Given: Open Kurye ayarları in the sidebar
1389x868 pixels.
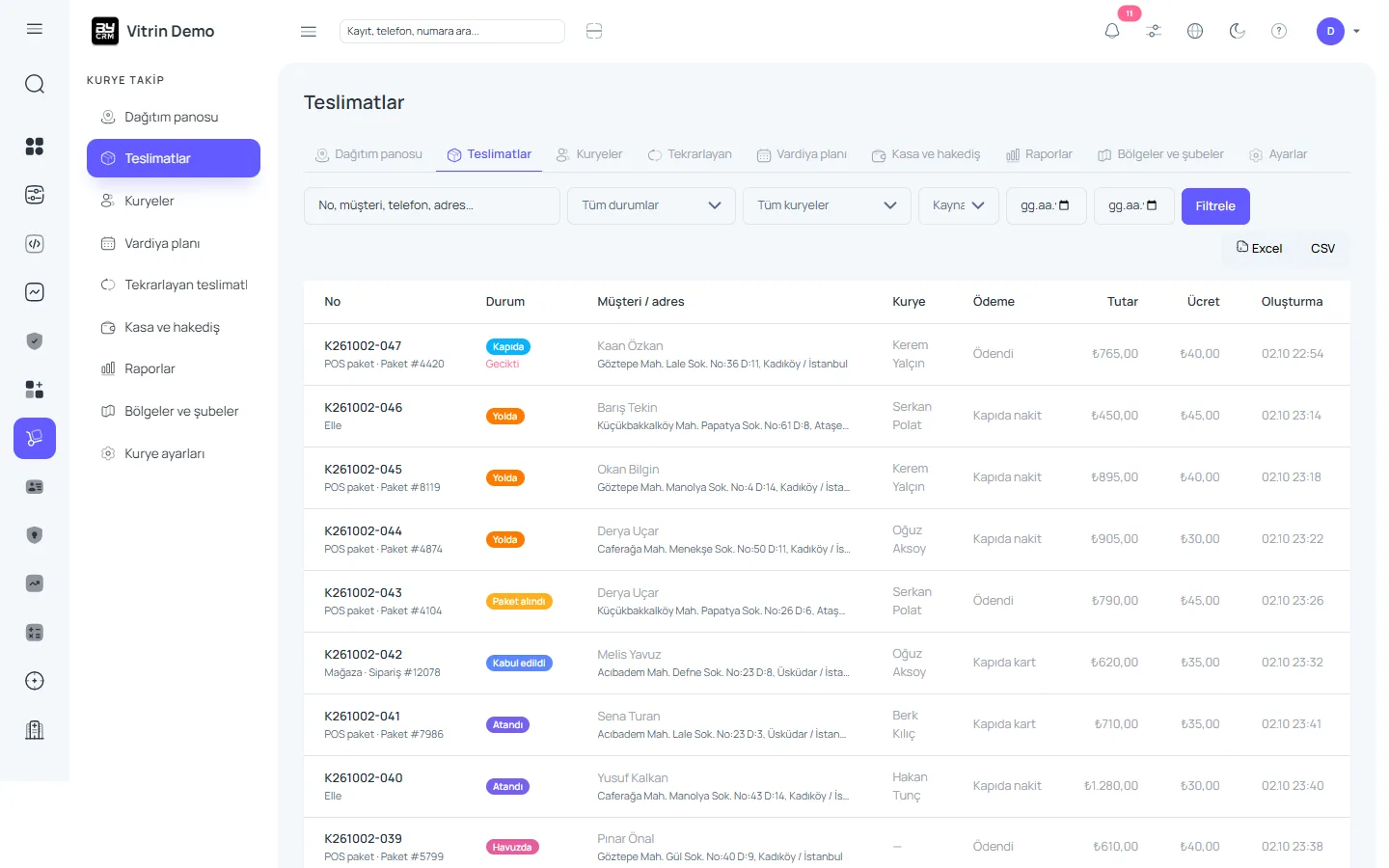Looking at the screenshot, I should [174, 453].
